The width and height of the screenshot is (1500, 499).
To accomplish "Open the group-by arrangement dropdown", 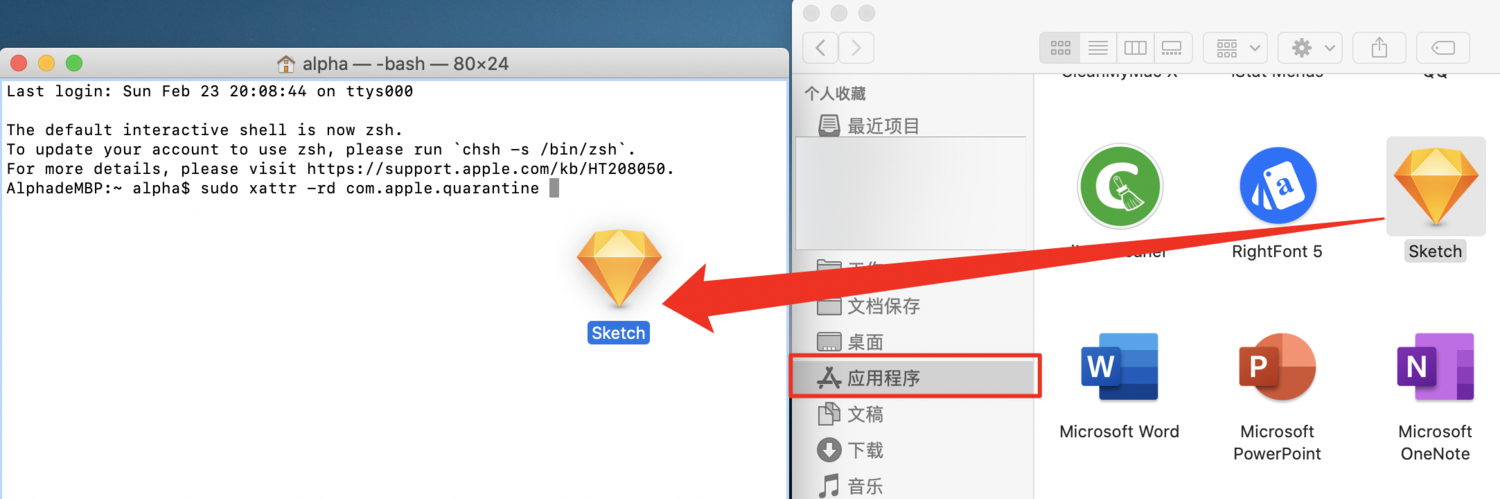I will pyautogui.click(x=1236, y=47).
